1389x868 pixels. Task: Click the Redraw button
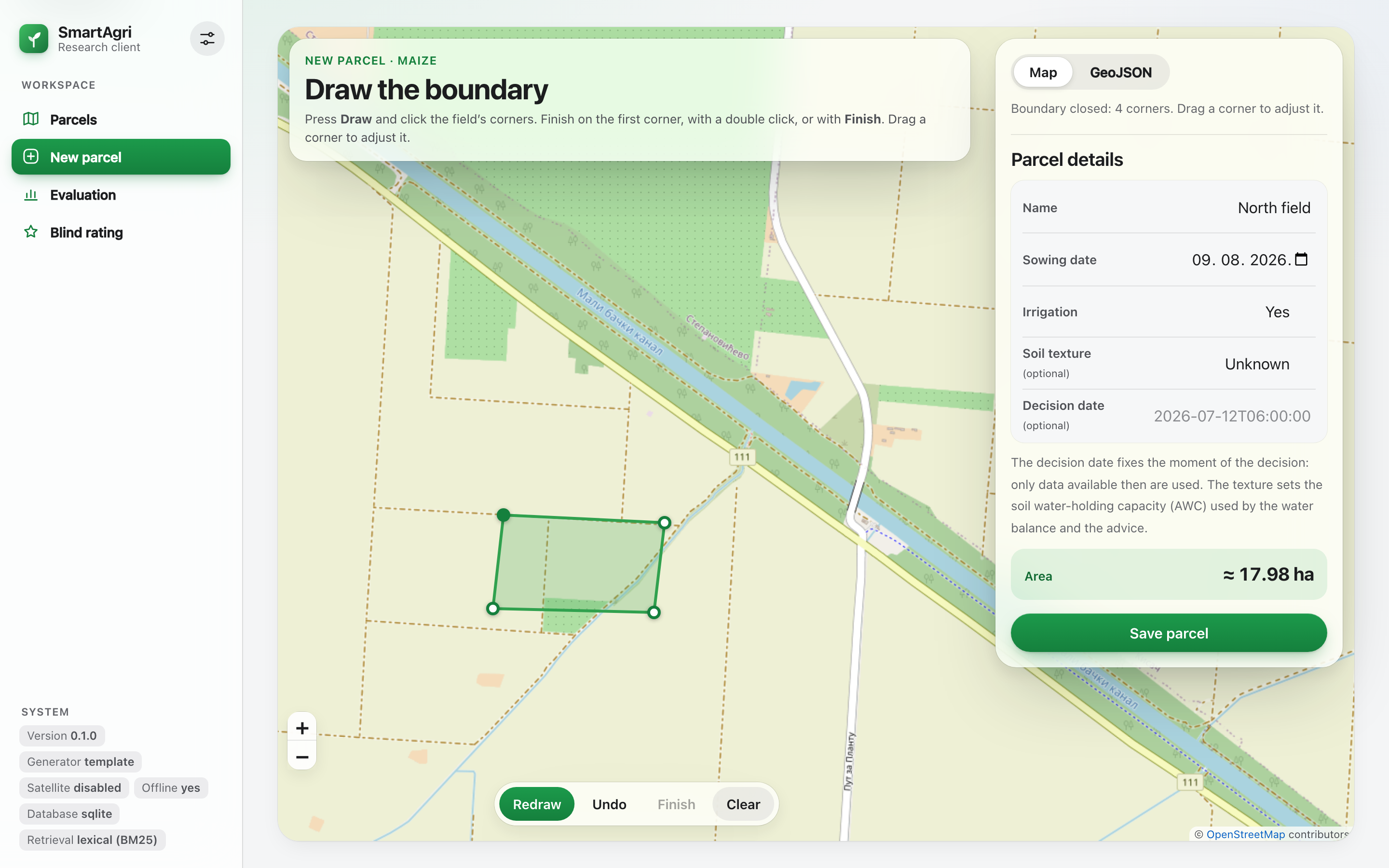pyautogui.click(x=537, y=804)
